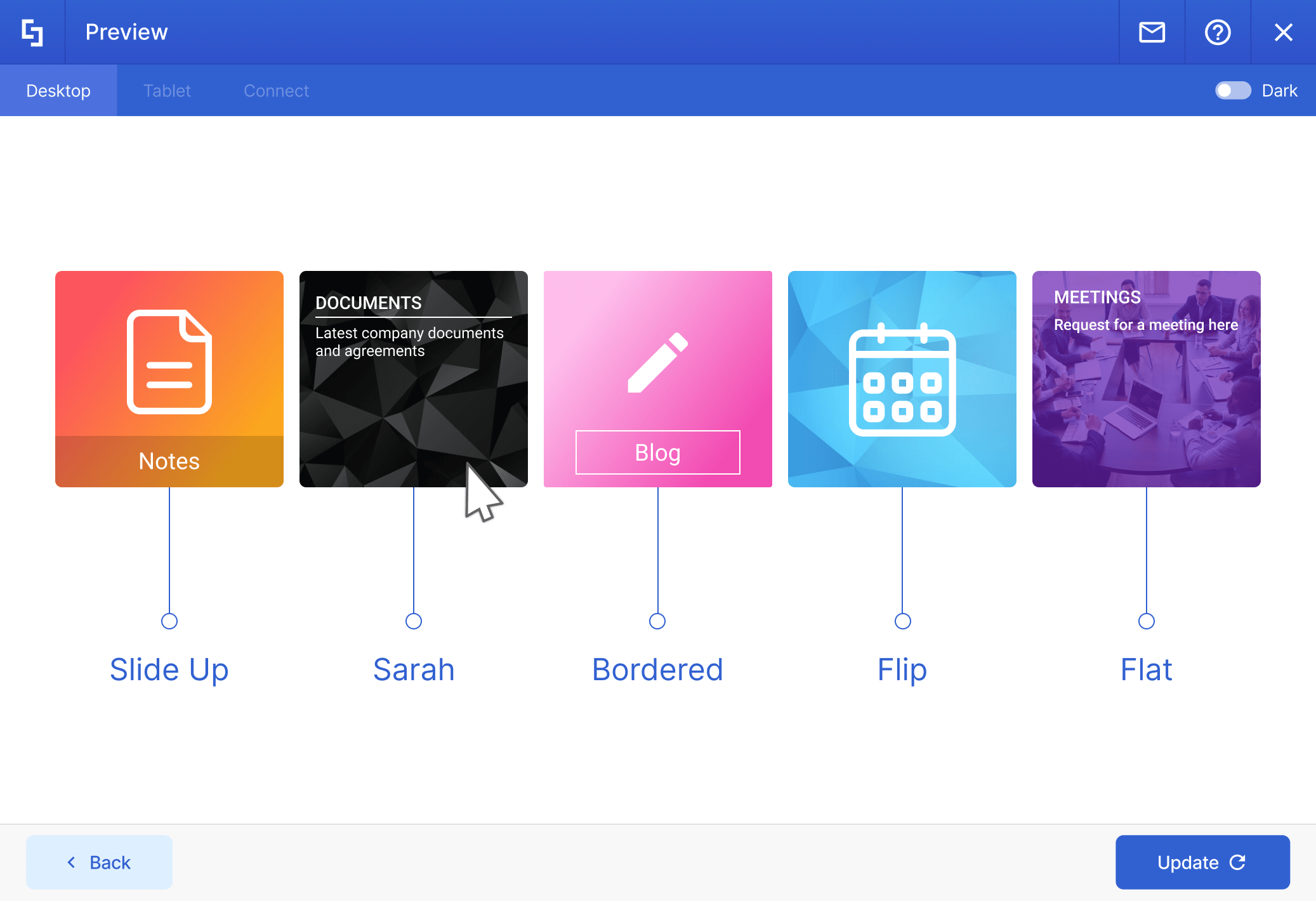
Task: Click the refresh arrow on the Update button
Action: [1237, 862]
